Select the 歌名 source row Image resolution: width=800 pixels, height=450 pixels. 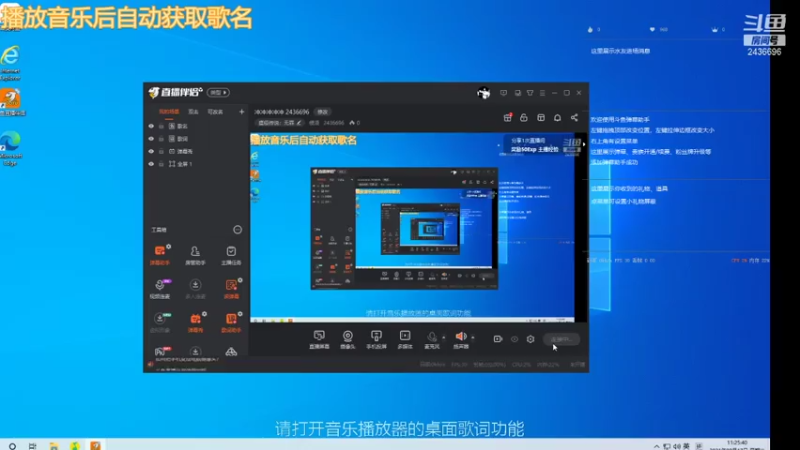tap(196, 126)
